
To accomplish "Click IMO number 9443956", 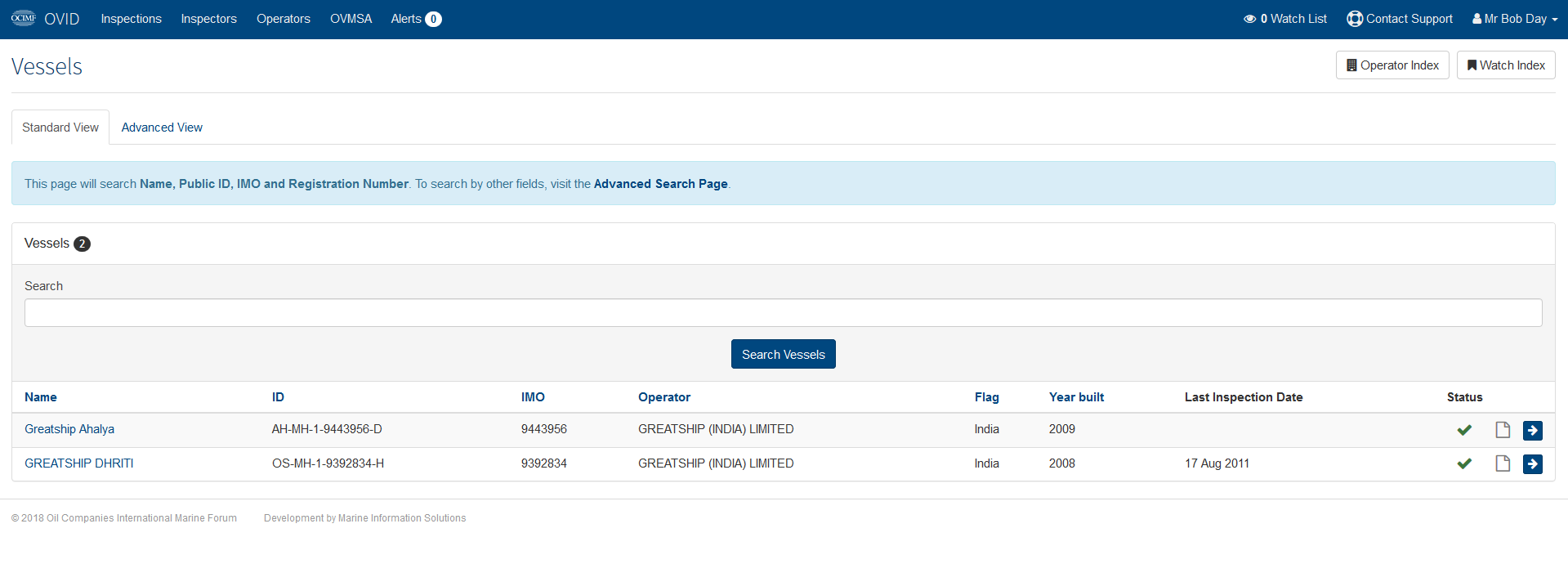I will click(x=544, y=429).
